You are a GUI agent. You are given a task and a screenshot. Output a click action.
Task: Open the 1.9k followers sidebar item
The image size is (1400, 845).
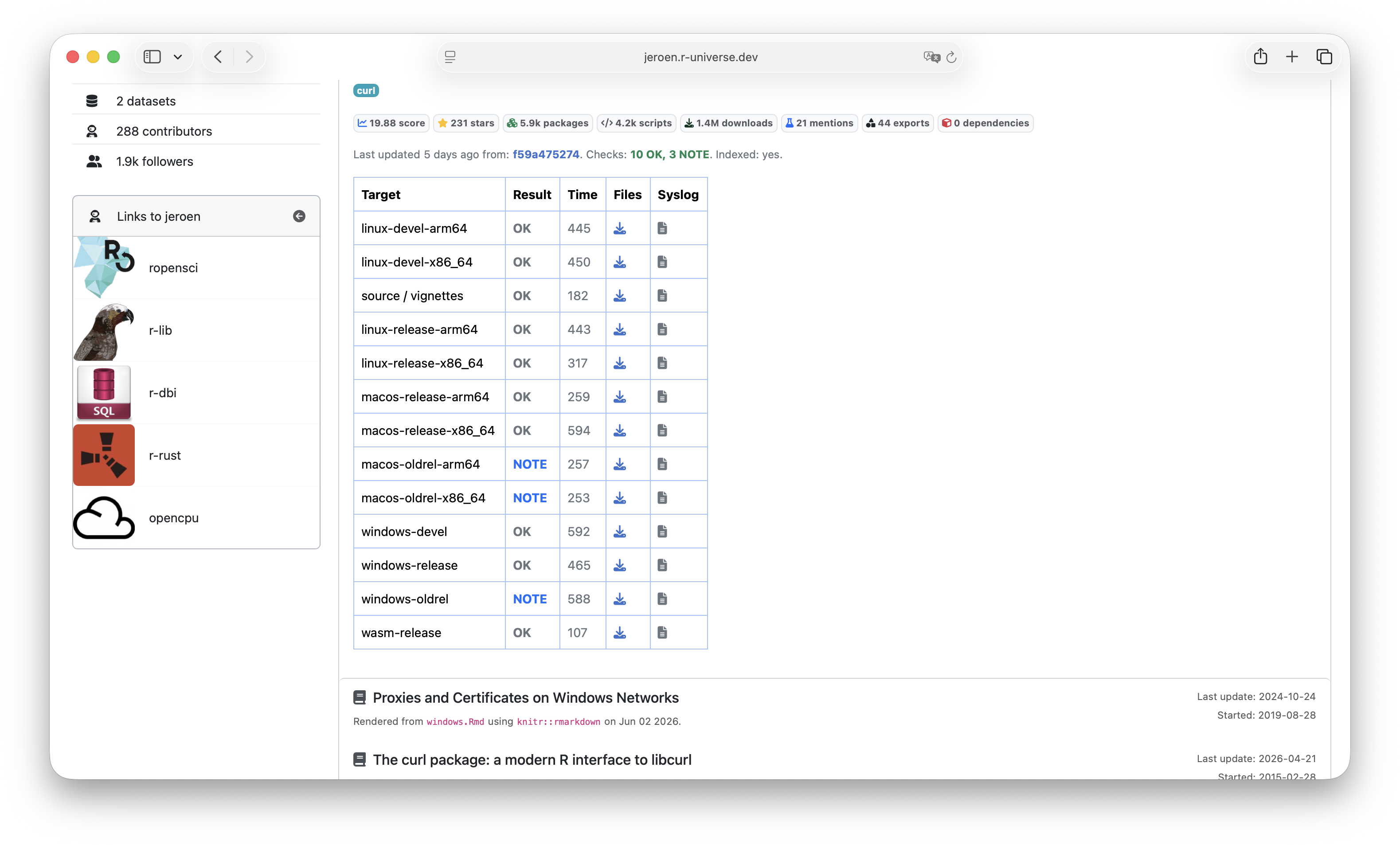[196, 161]
